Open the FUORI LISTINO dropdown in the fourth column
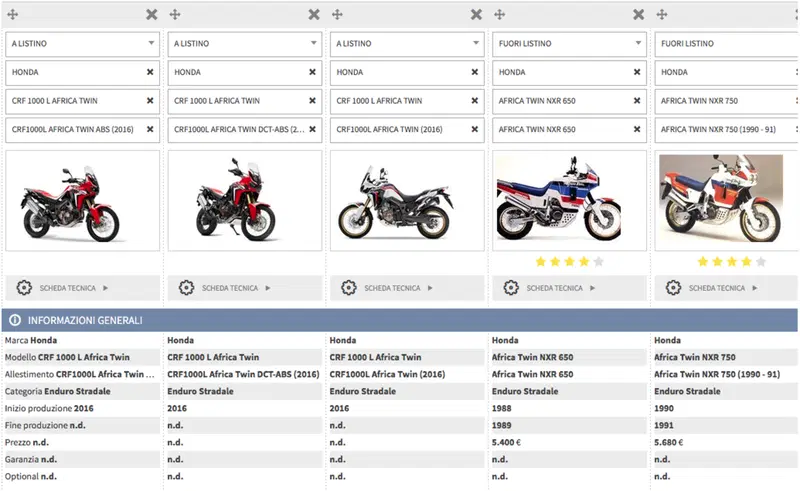Image resolution: width=800 pixels, height=491 pixels. click(569, 44)
